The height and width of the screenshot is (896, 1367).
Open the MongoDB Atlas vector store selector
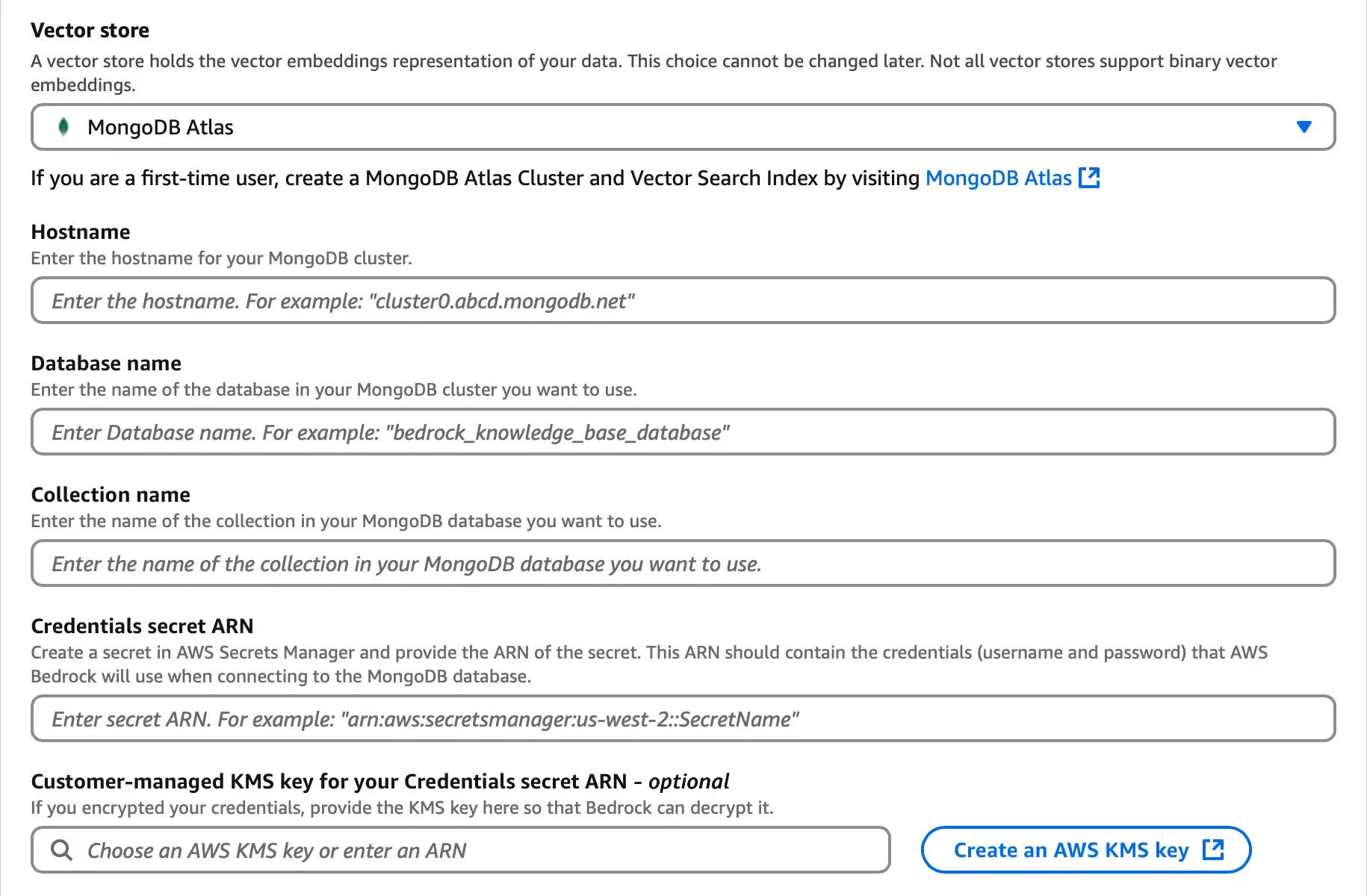683,127
